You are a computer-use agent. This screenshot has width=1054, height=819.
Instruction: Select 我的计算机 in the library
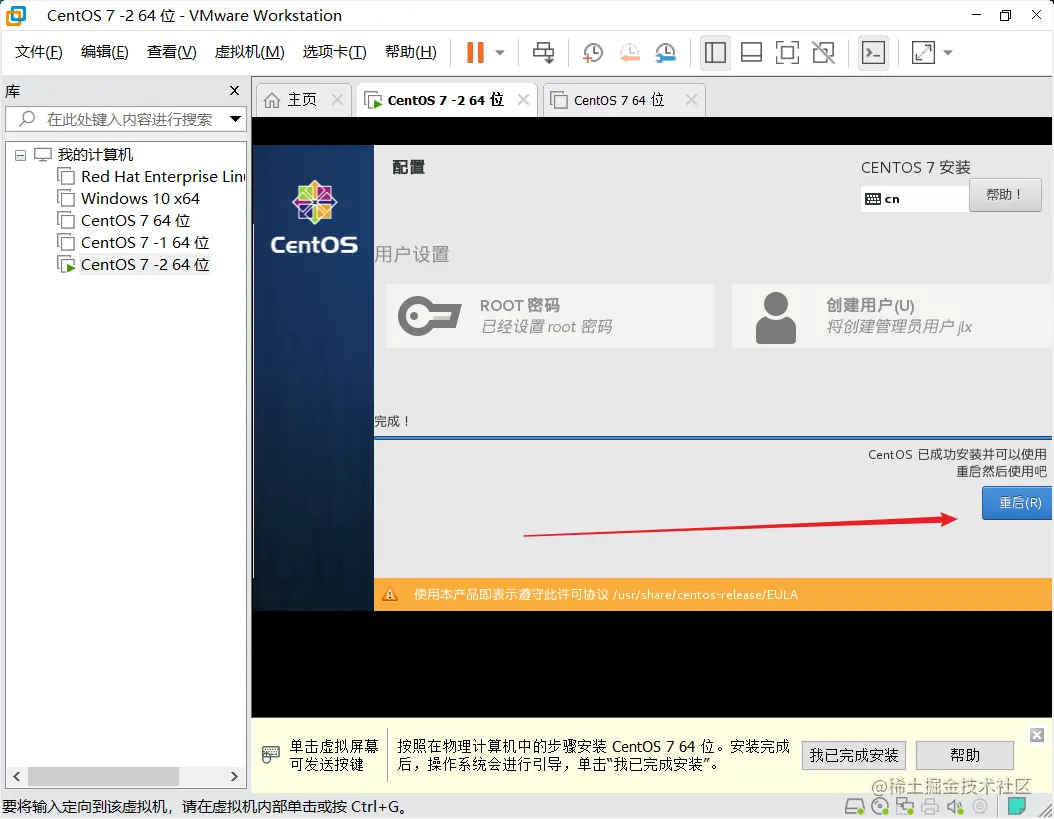click(x=95, y=155)
